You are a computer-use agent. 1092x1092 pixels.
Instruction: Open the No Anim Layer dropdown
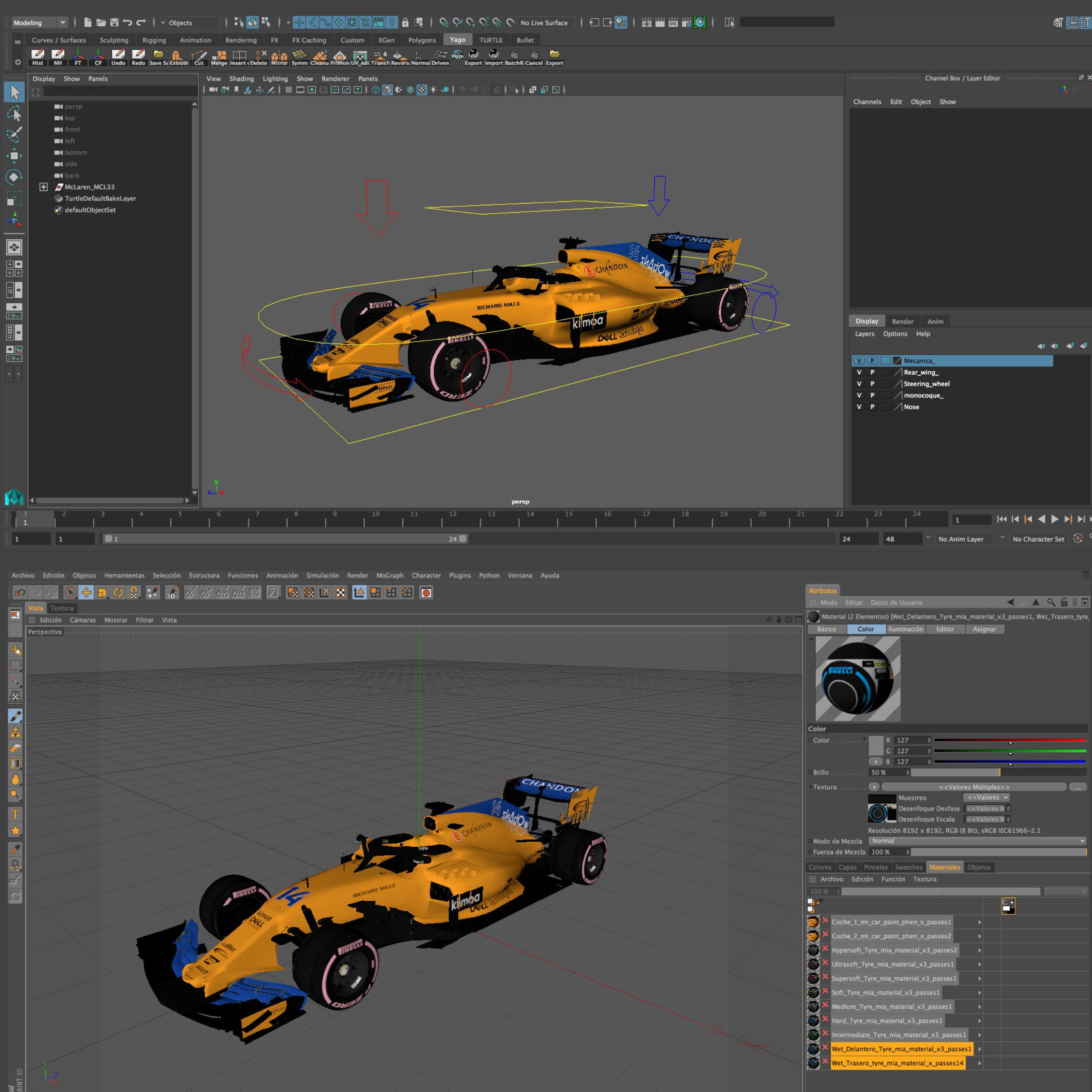point(964,539)
